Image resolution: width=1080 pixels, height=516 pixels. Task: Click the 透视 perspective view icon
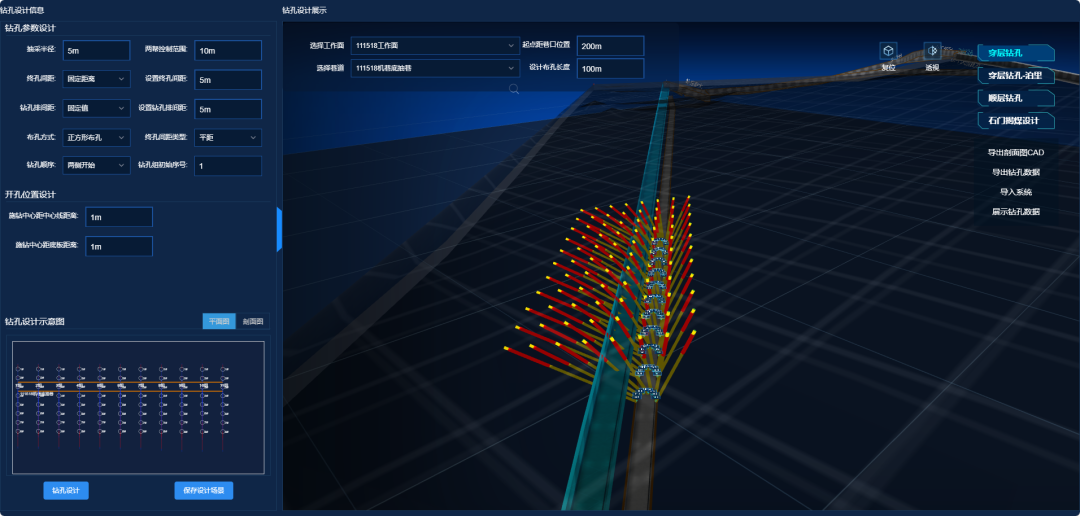[x=932, y=51]
